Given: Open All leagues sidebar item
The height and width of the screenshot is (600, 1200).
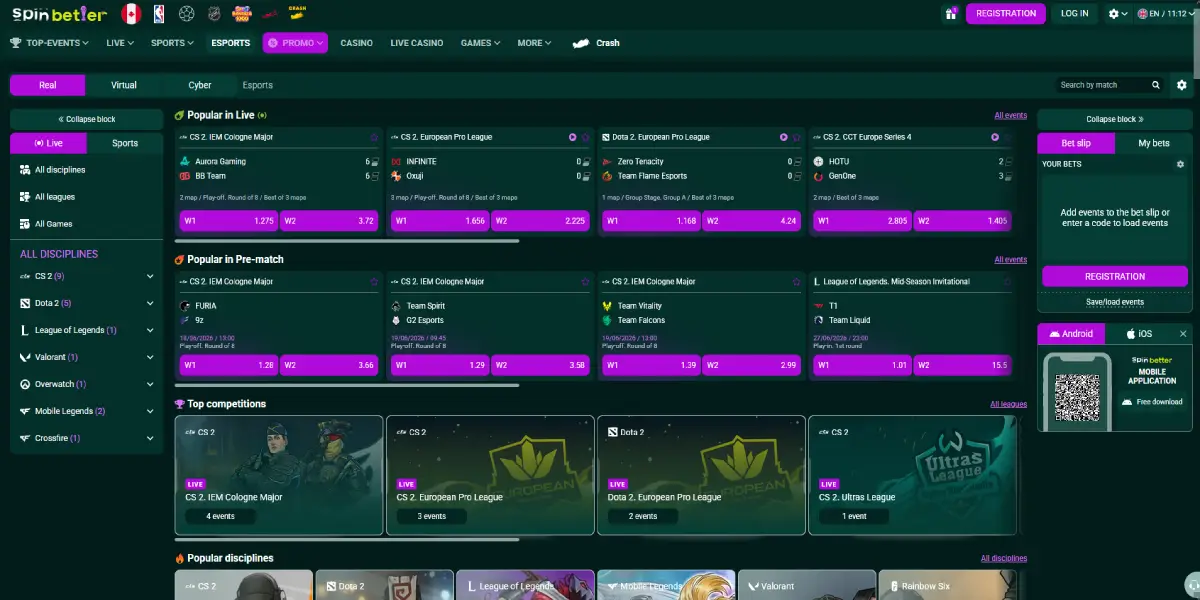Looking at the screenshot, I should coord(86,197).
